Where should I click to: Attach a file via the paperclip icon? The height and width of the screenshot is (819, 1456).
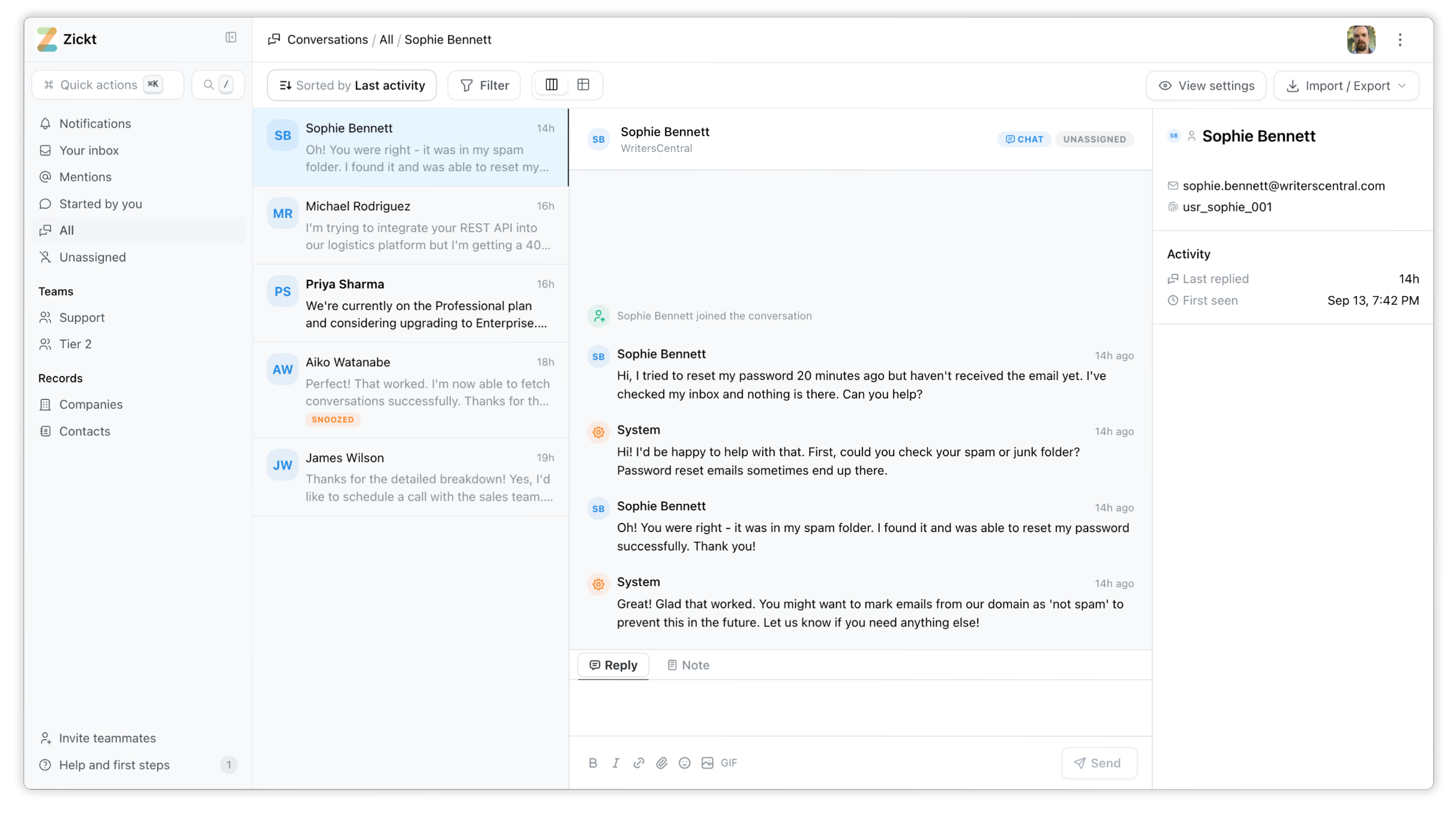661,763
